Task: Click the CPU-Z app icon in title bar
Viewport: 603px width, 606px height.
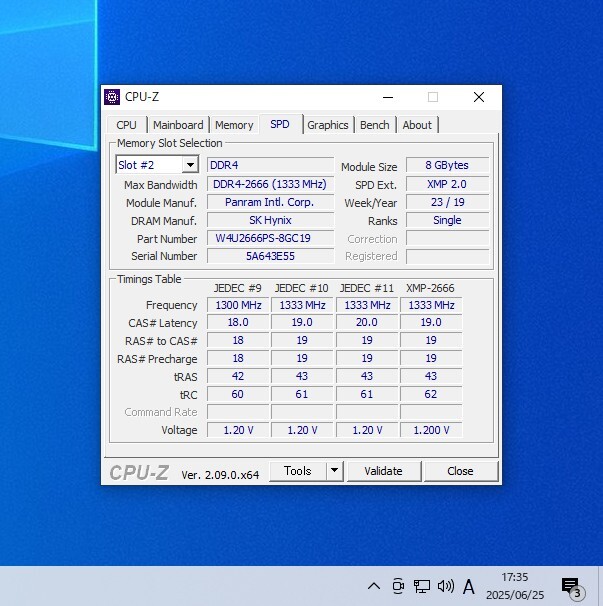Action: [112, 97]
